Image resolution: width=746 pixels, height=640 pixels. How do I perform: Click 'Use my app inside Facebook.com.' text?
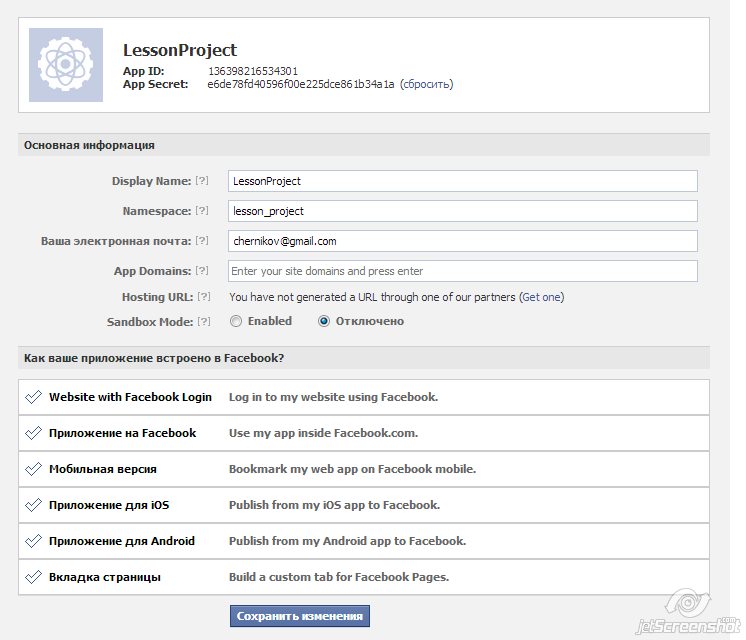(x=323, y=433)
